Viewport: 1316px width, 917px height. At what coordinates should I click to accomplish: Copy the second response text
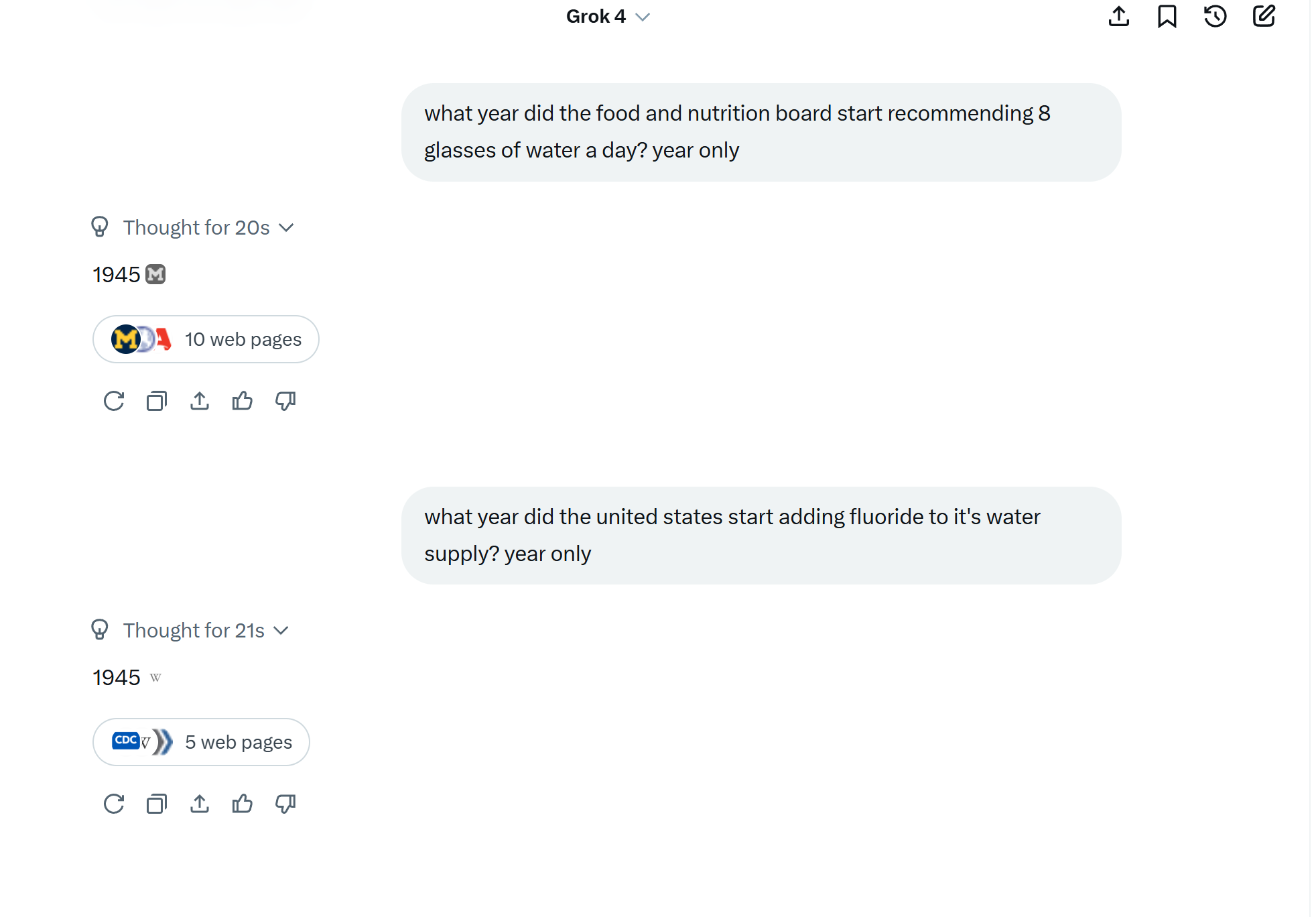[x=157, y=804]
